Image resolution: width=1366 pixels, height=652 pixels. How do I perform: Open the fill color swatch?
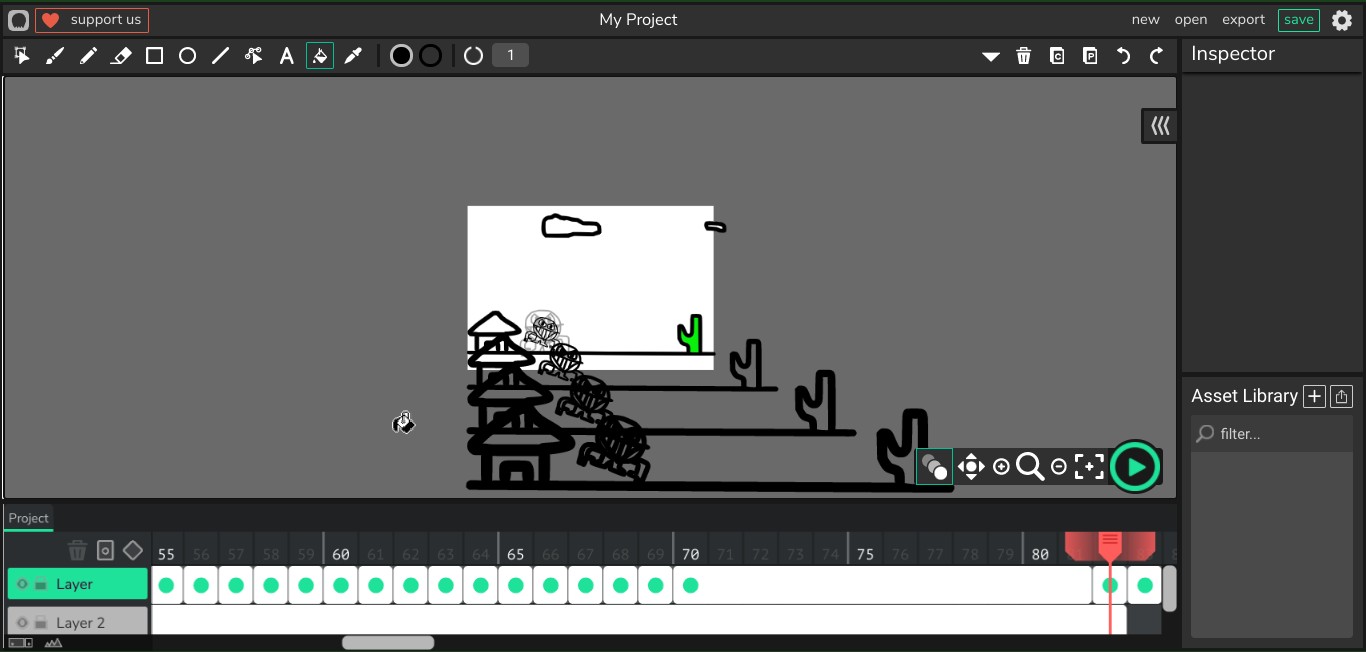click(401, 56)
